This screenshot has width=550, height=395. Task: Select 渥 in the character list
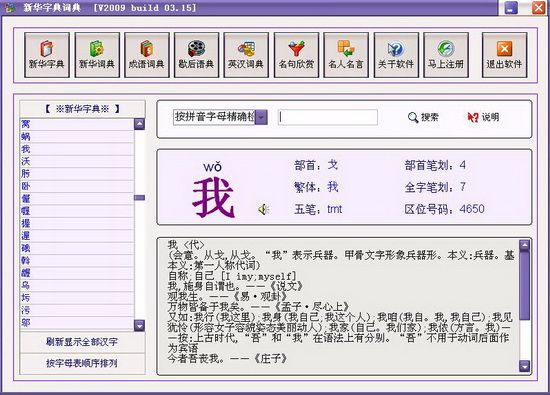point(77,236)
